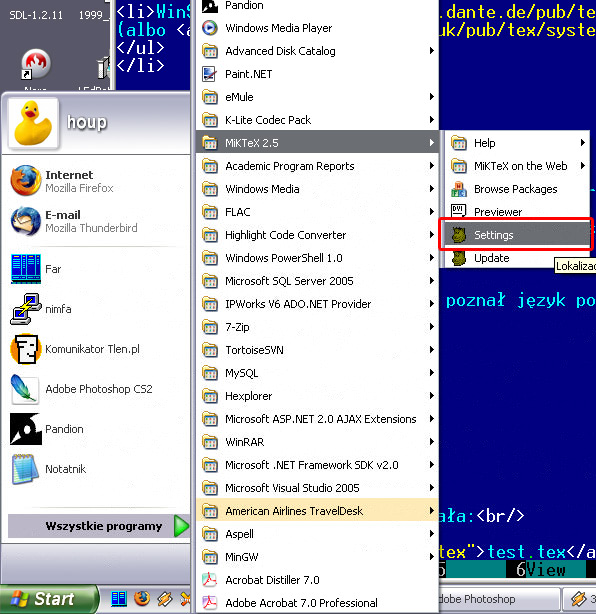Launch Acrobat Distiller 7.0
The height and width of the screenshot is (614, 596).
point(317,580)
